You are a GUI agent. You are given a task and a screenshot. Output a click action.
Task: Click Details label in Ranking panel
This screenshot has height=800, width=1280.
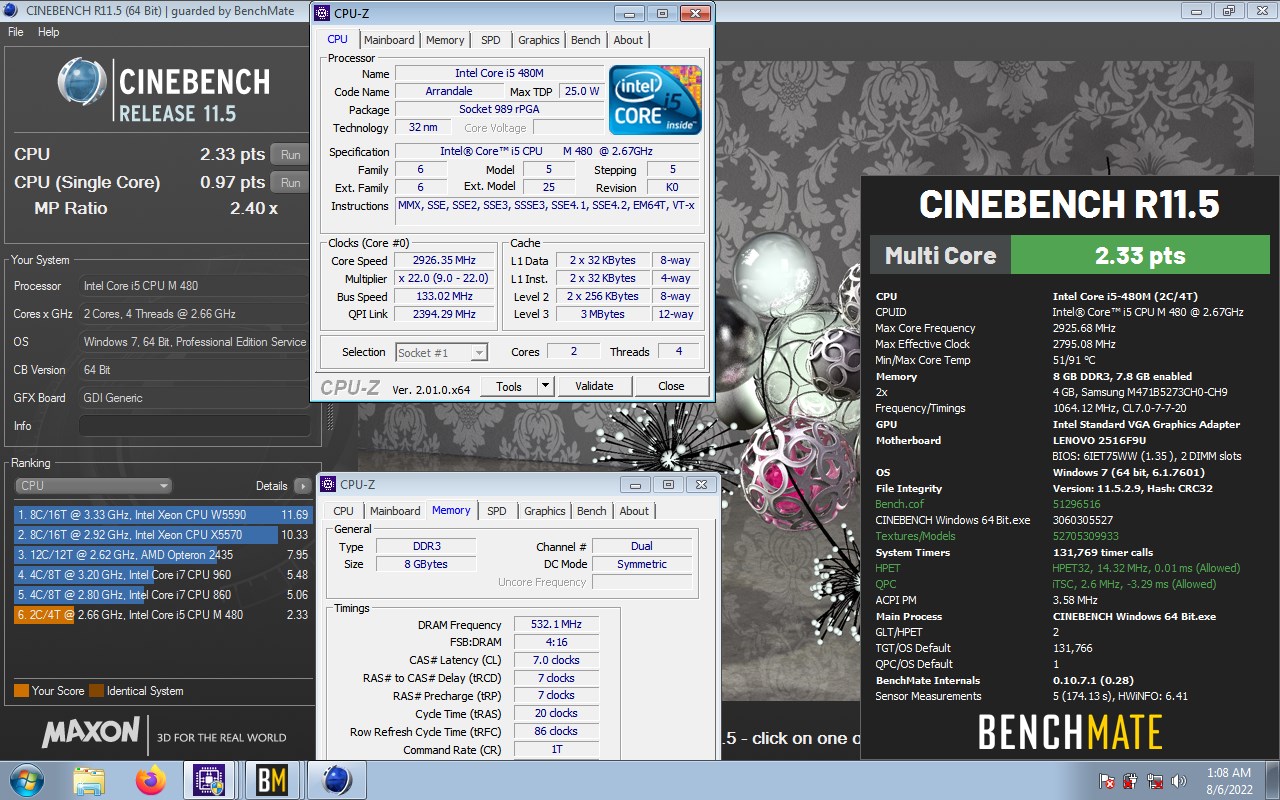tap(271, 486)
